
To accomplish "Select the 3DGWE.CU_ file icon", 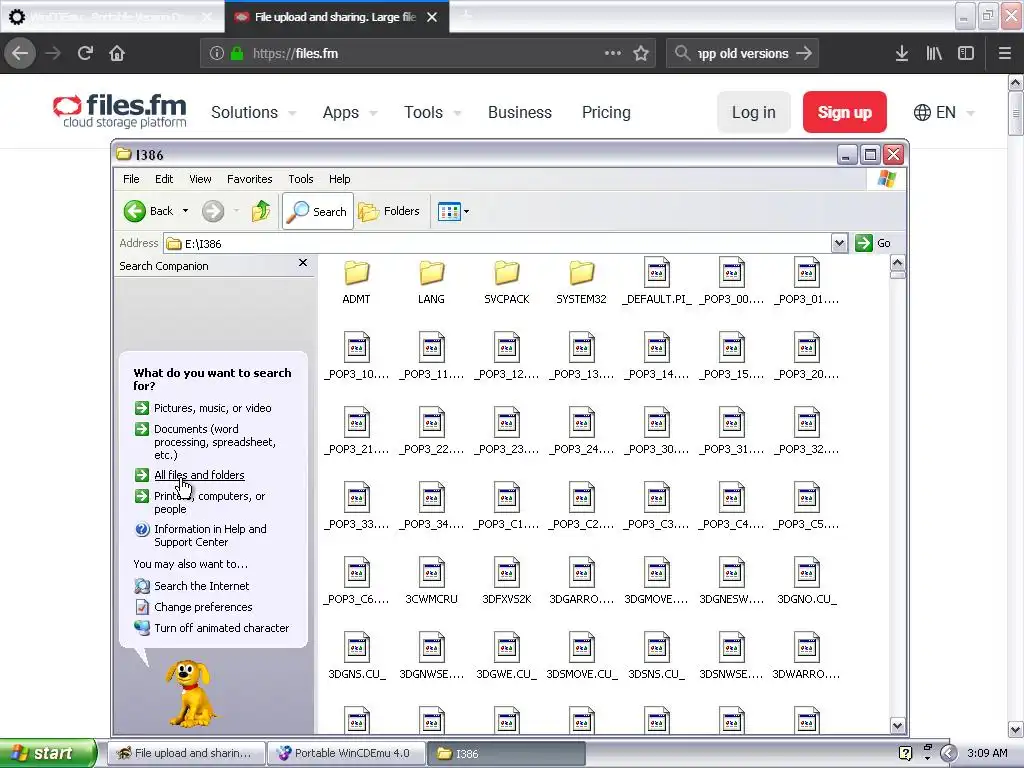I will pos(507,647).
